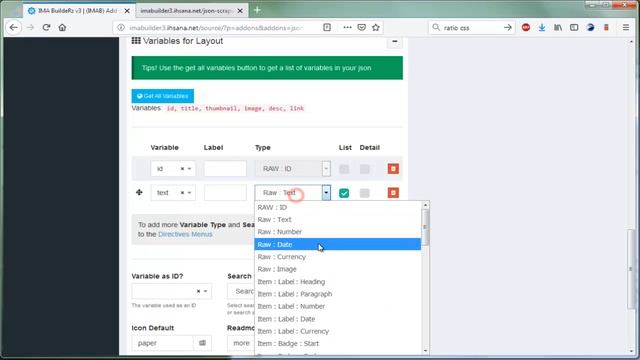Open the downloads arrow icon

(542, 27)
